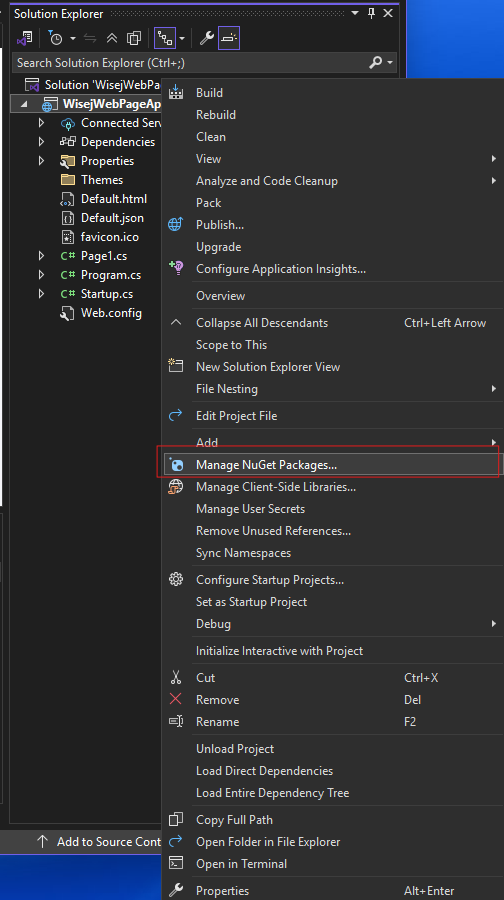The height and width of the screenshot is (900, 504).
Task: Click the Dependencies node icon
Action: (x=68, y=142)
